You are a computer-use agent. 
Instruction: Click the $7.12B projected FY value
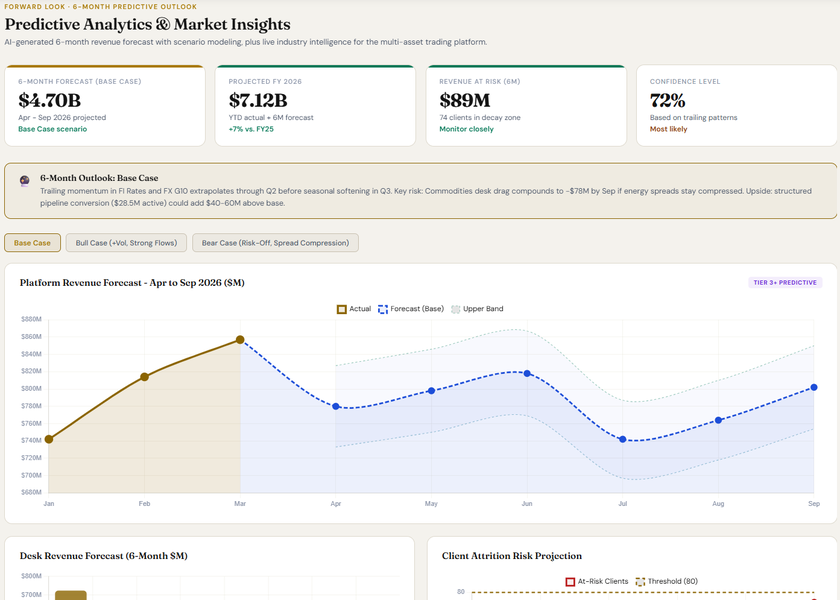pyautogui.click(x=258, y=100)
